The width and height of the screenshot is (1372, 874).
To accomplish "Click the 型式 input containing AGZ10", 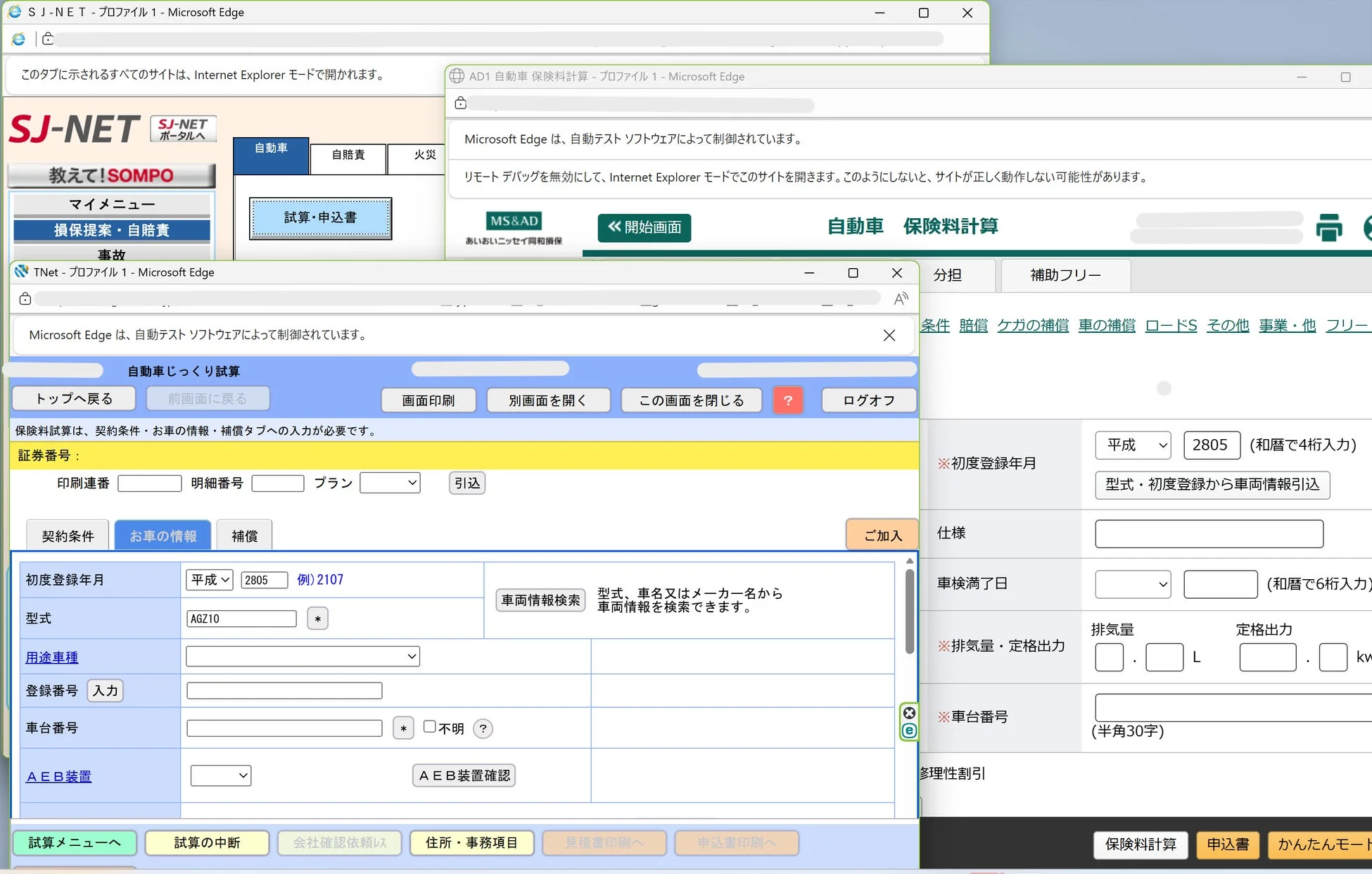I will point(241,618).
